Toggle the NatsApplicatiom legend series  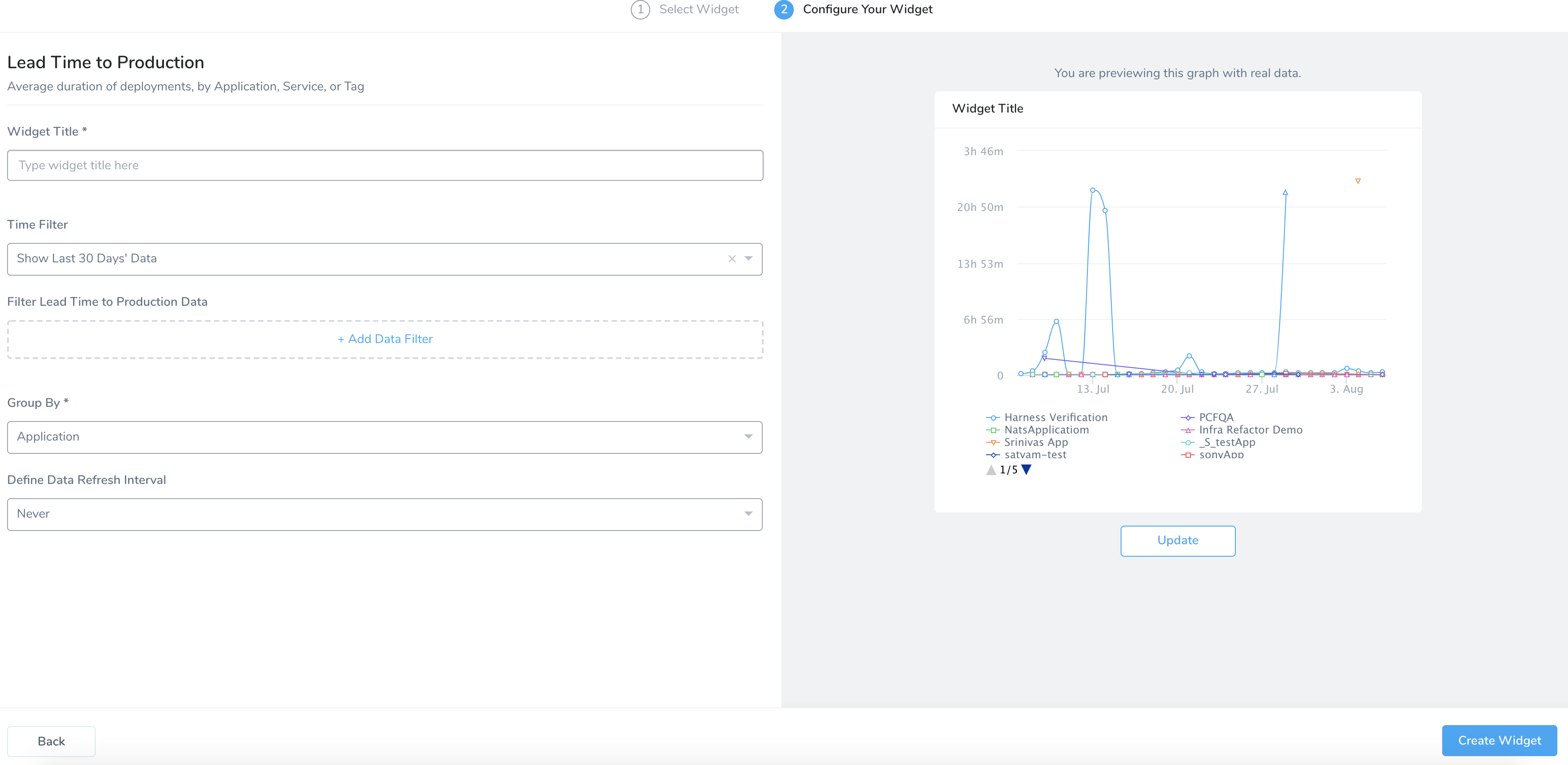pyautogui.click(x=1038, y=430)
